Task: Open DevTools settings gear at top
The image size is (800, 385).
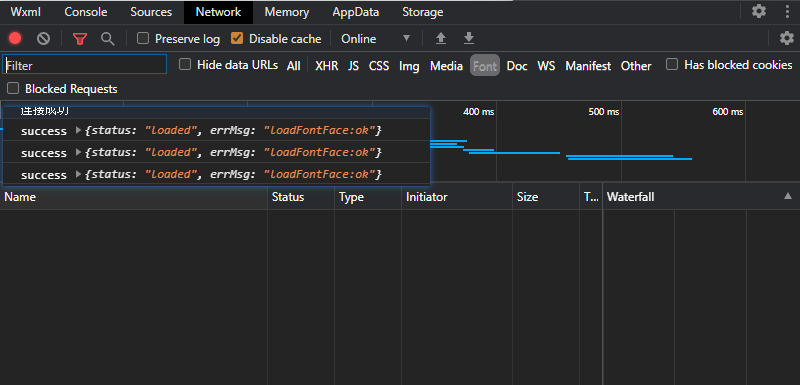Action: tap(759, 11)
